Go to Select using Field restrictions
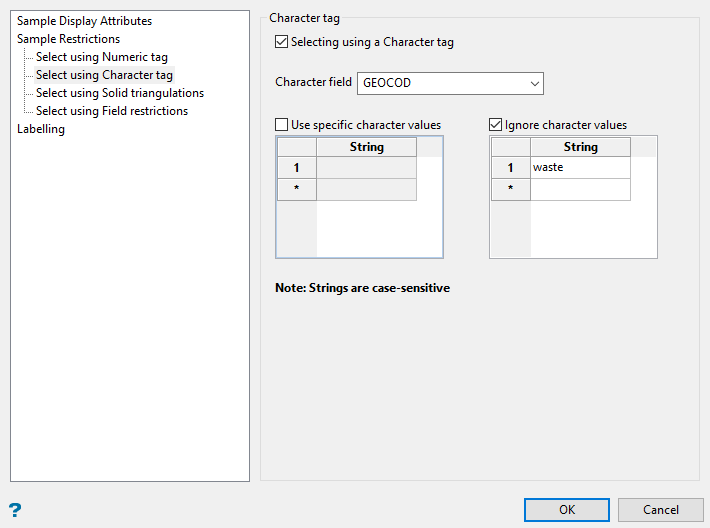Viewport: 710px width, 528px height. click(111, 111)
